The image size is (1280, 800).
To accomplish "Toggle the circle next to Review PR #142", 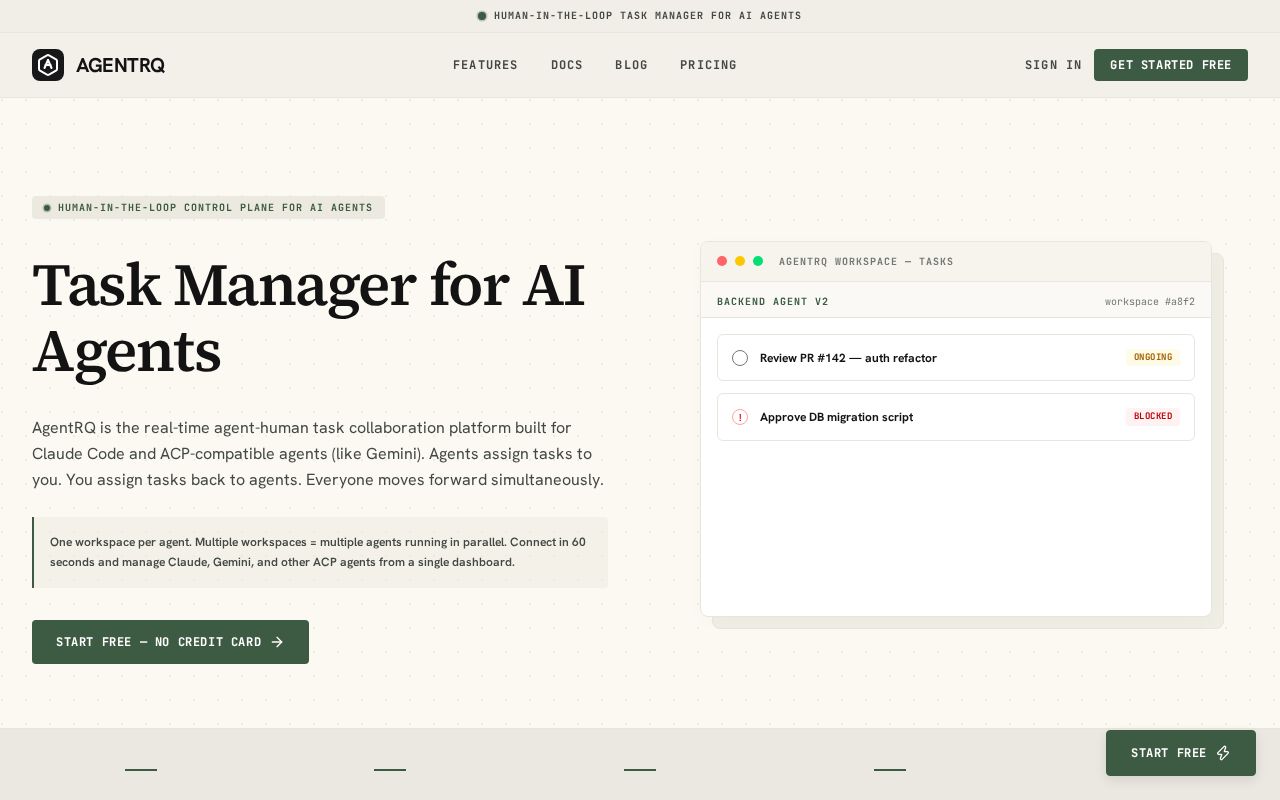I will coord(740,358).
